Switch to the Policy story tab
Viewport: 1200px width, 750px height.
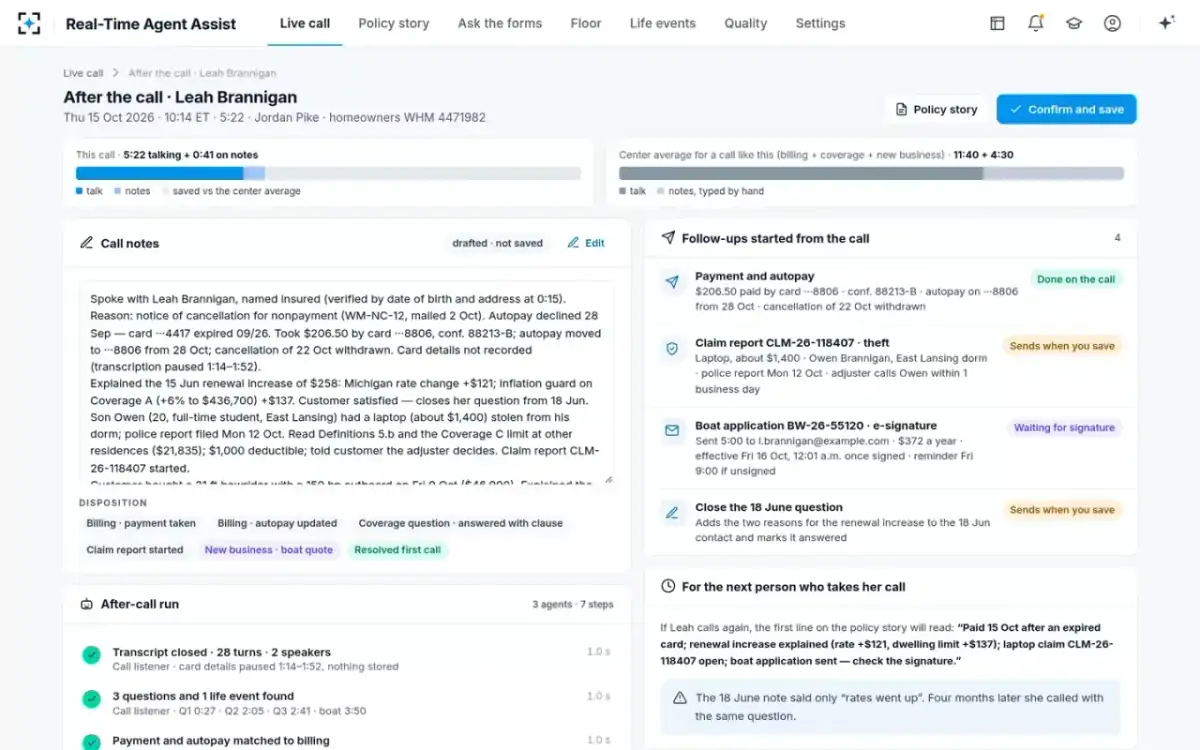394,23
